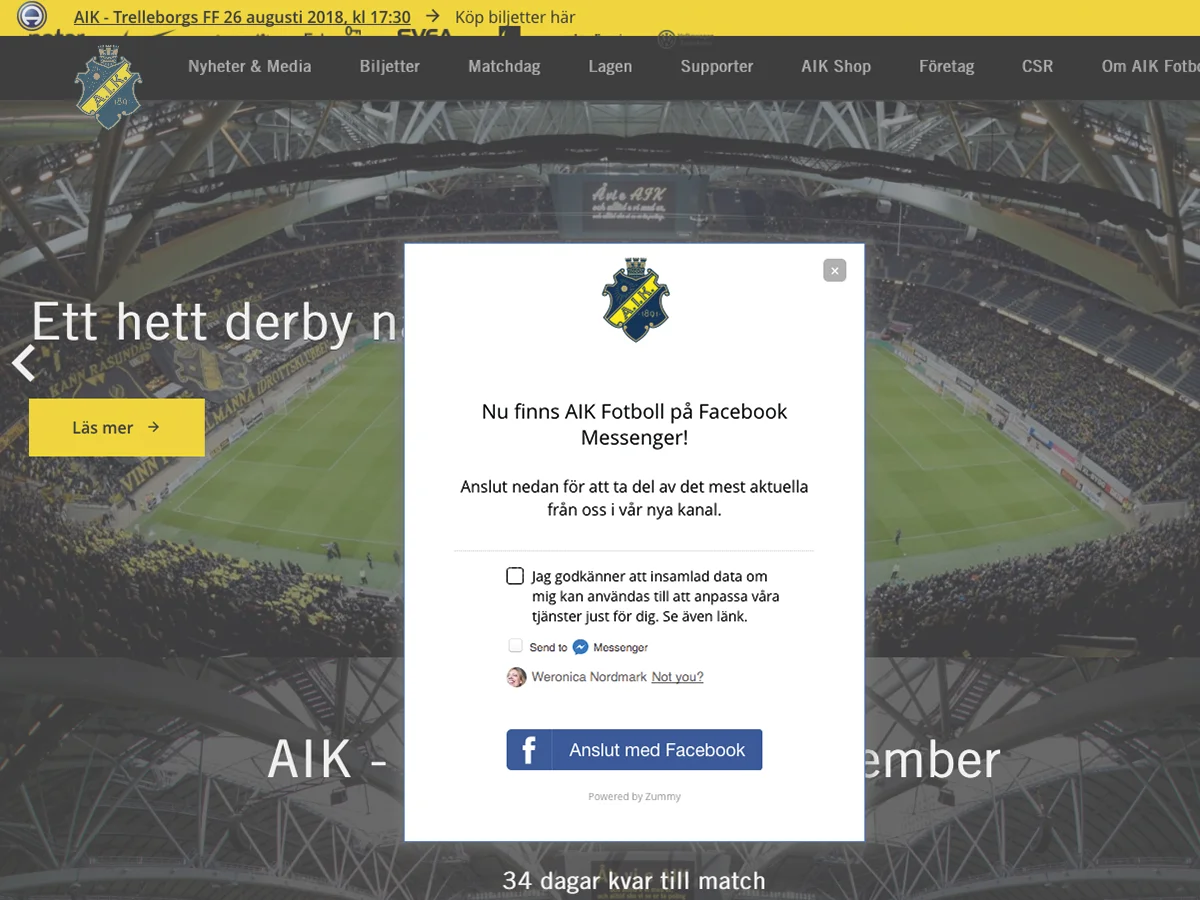
Task: Click the AIK crest logo in header
Action: tap(108, 86)
